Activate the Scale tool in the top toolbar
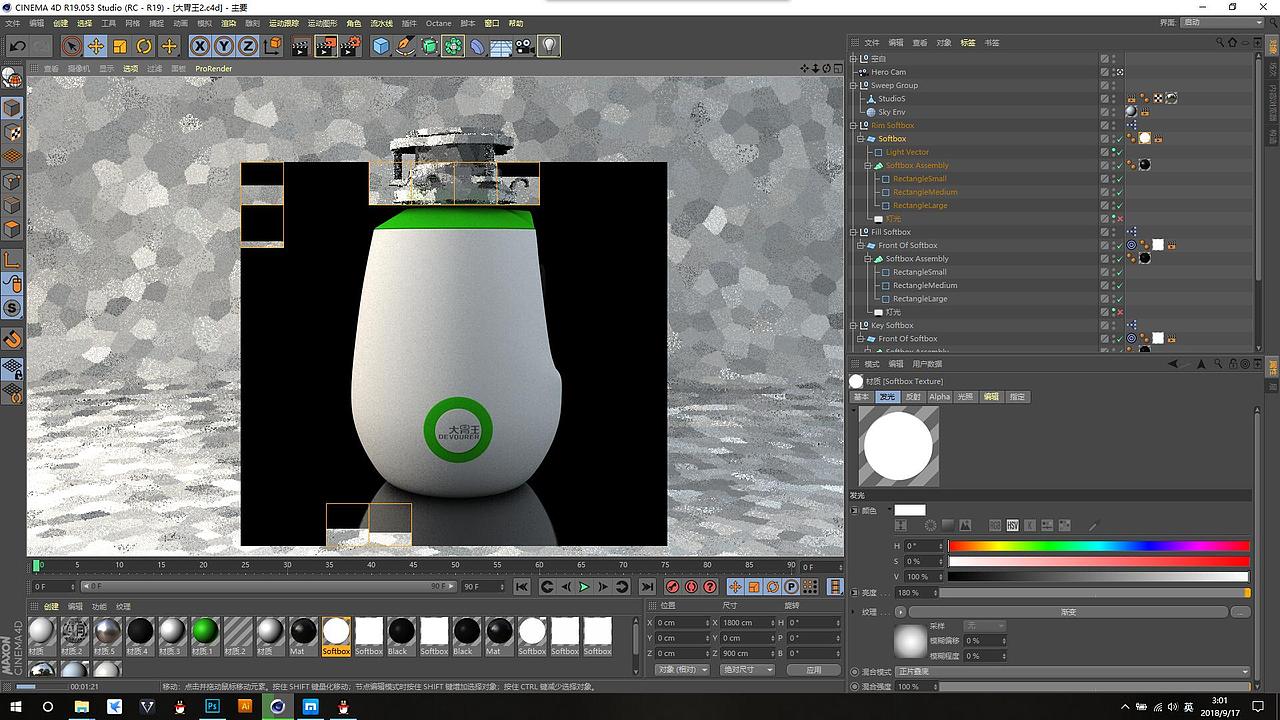This screenshot has height=720, width=1280. pos(120,46)
